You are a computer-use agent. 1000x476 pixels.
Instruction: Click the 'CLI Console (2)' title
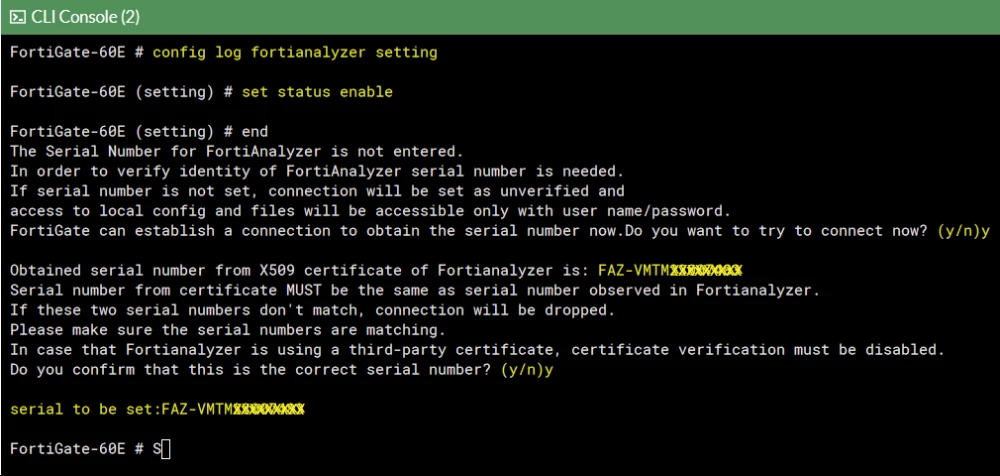85,17
